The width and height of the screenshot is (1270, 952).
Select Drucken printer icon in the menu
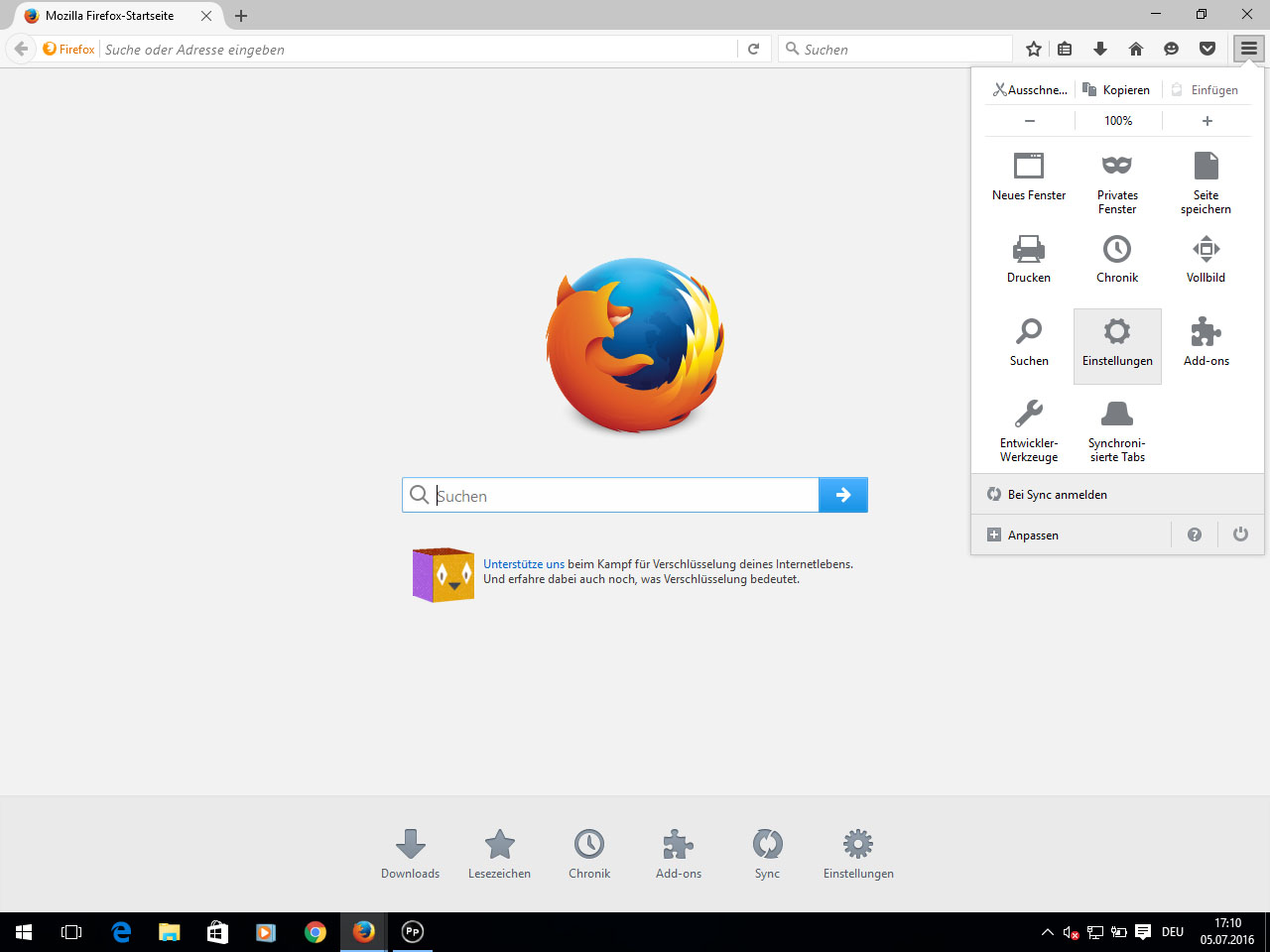(1029, 260)
